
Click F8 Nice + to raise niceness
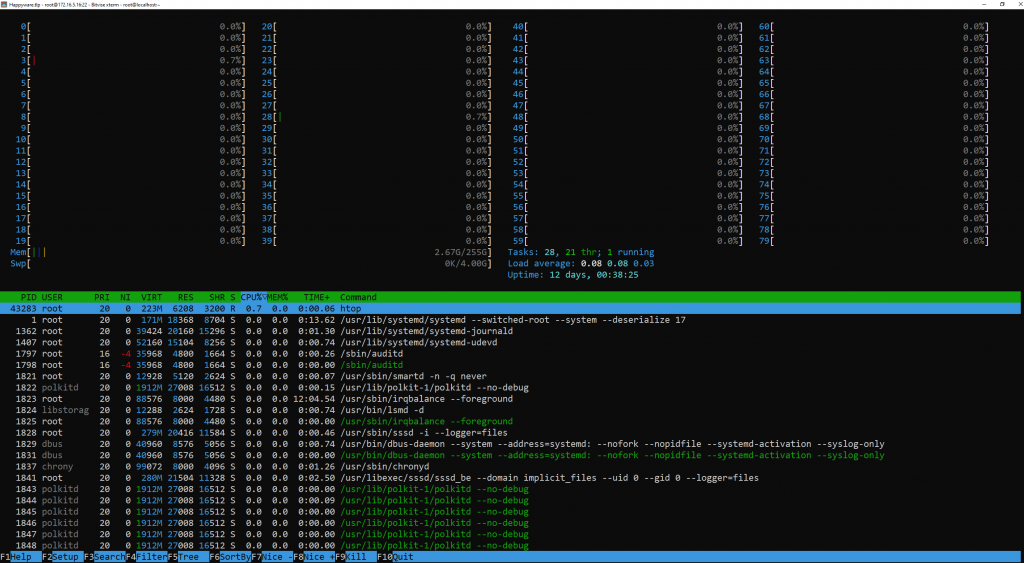point(313,557)
